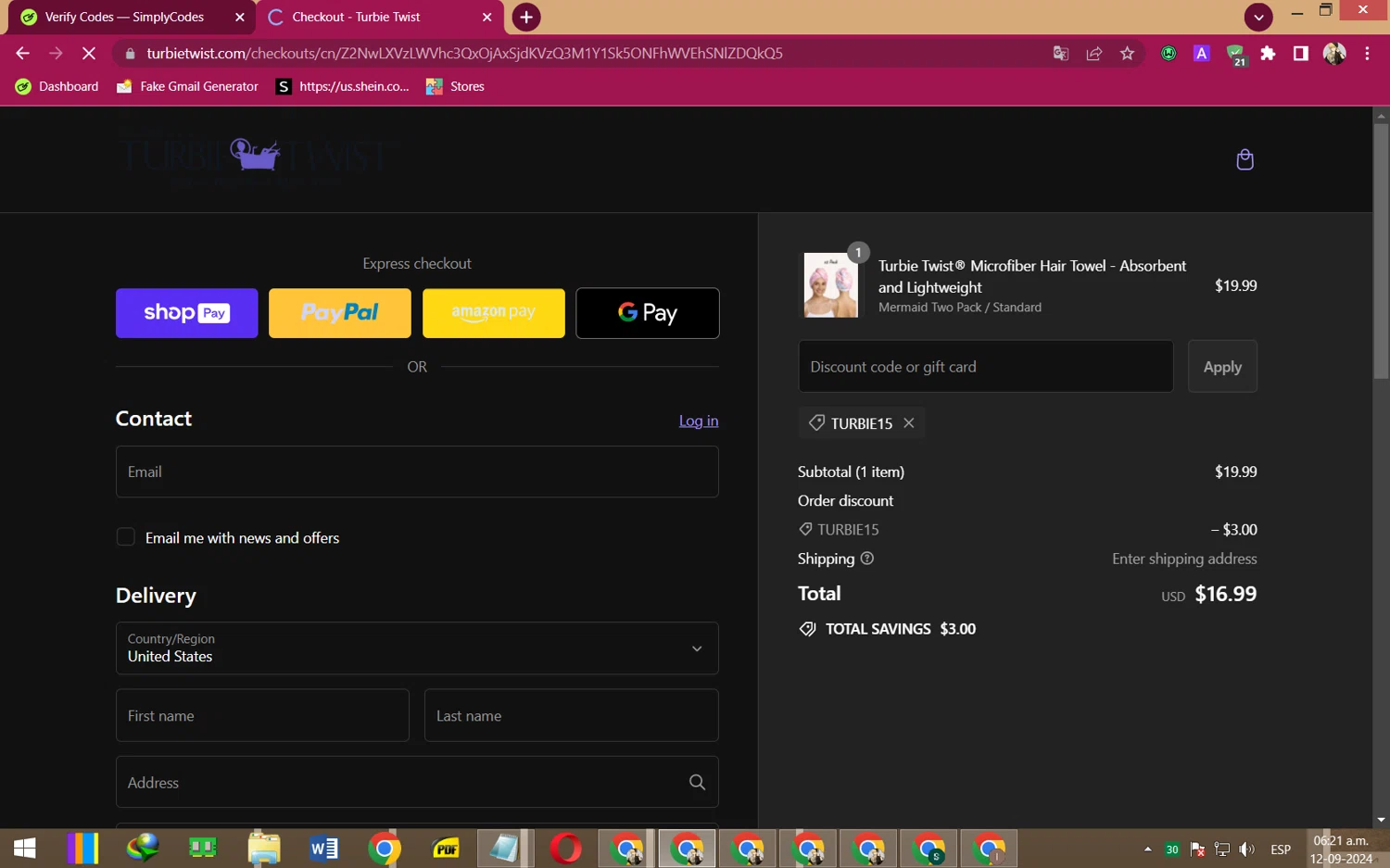Viewport: 1390px width, 868px height.
Task: Click the address bar URL
Action: pyautogui.click(x=464, y=54)
